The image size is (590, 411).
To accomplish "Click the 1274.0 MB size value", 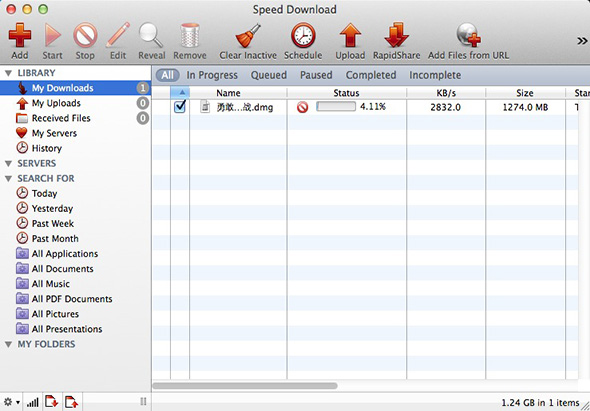I will pos(525,107).
